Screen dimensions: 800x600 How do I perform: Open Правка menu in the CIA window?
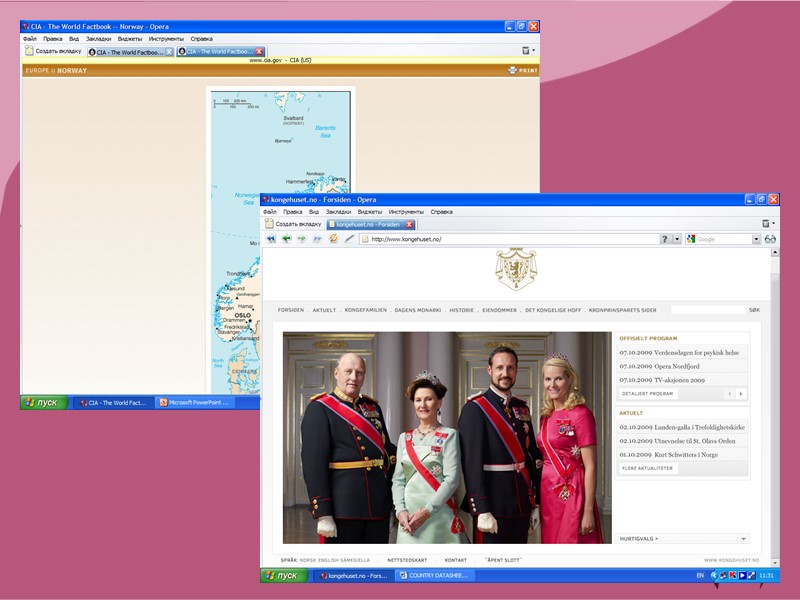pos(53,39)
